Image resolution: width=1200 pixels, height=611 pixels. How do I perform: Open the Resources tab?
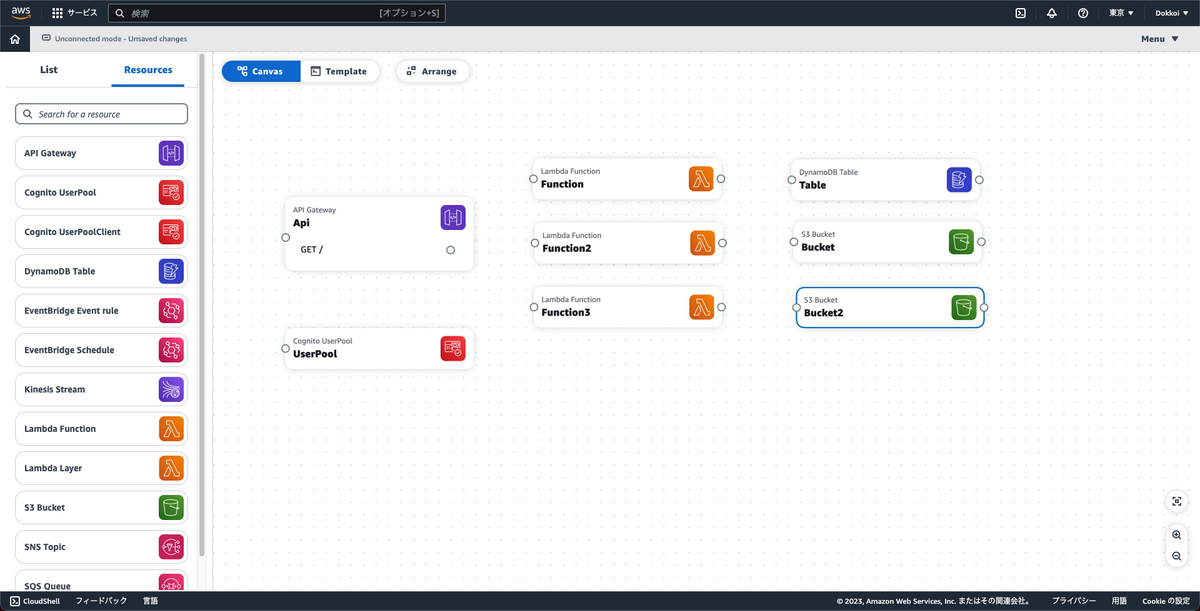(148, 70)
